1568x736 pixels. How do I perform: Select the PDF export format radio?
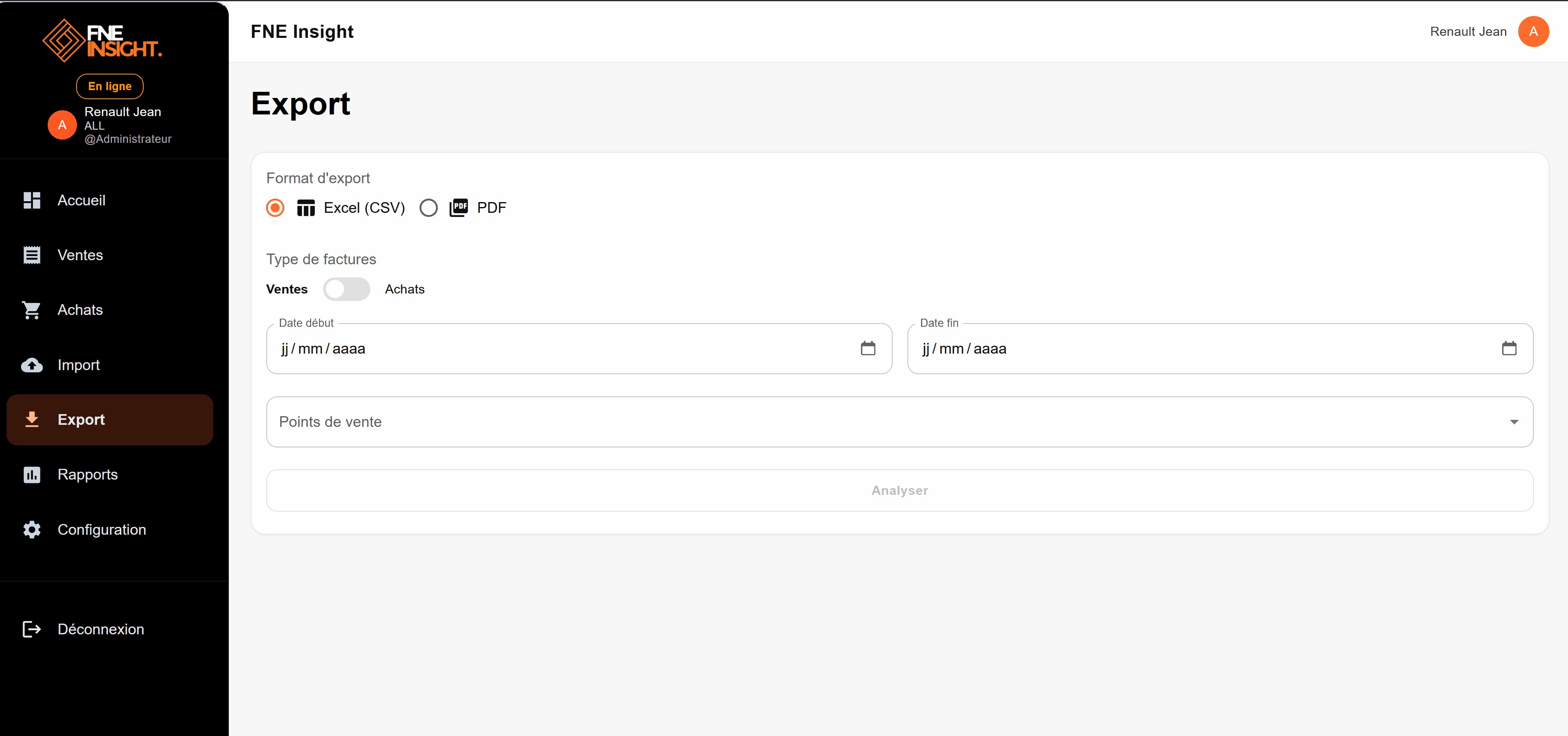click(428, 207)
